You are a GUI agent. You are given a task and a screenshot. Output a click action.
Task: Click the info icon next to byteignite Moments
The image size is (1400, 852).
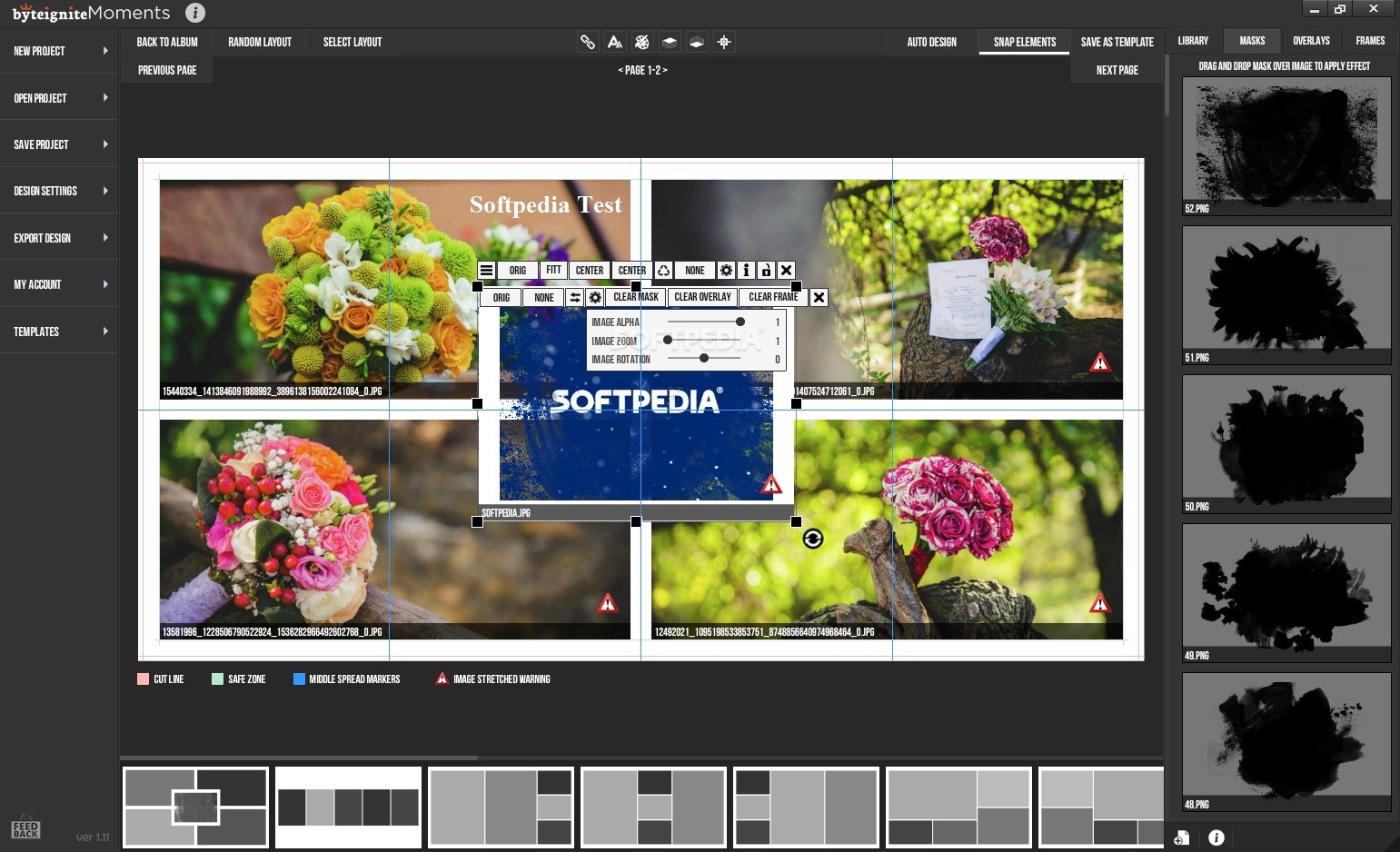(195, 13)
